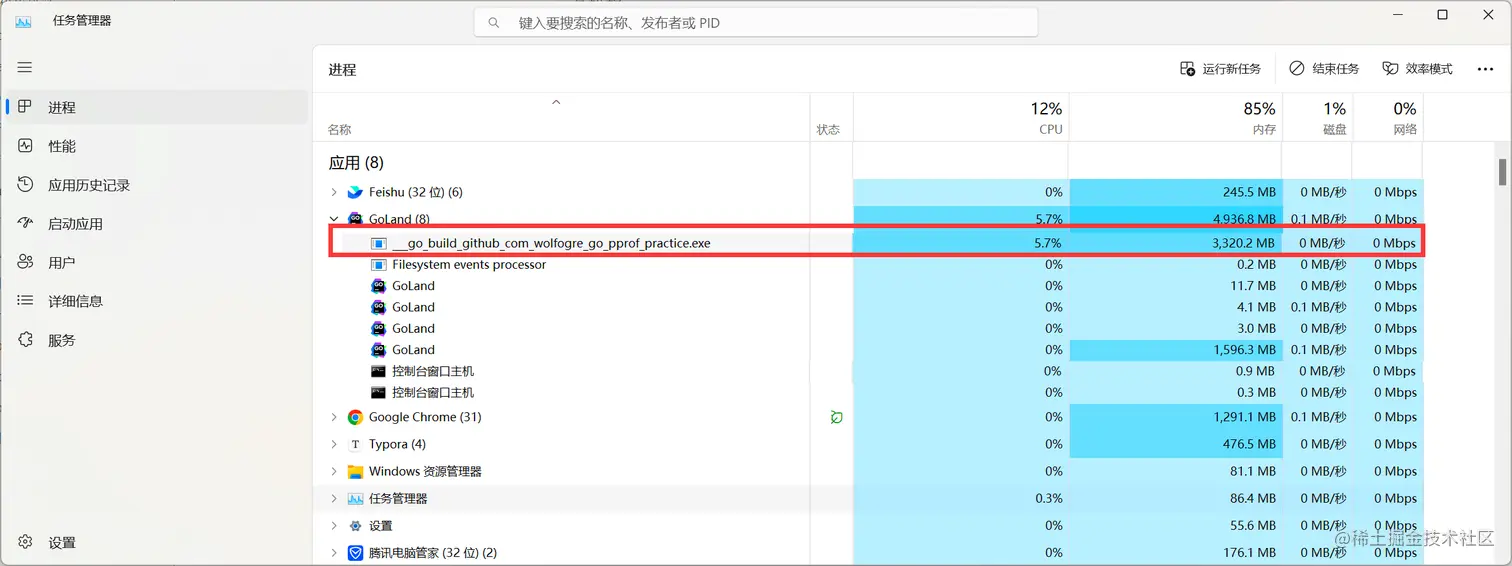Click the Windows 资源管理器 folder icon
The height and width of the screenshot is (566, 1512).
[x=355, y=471]
